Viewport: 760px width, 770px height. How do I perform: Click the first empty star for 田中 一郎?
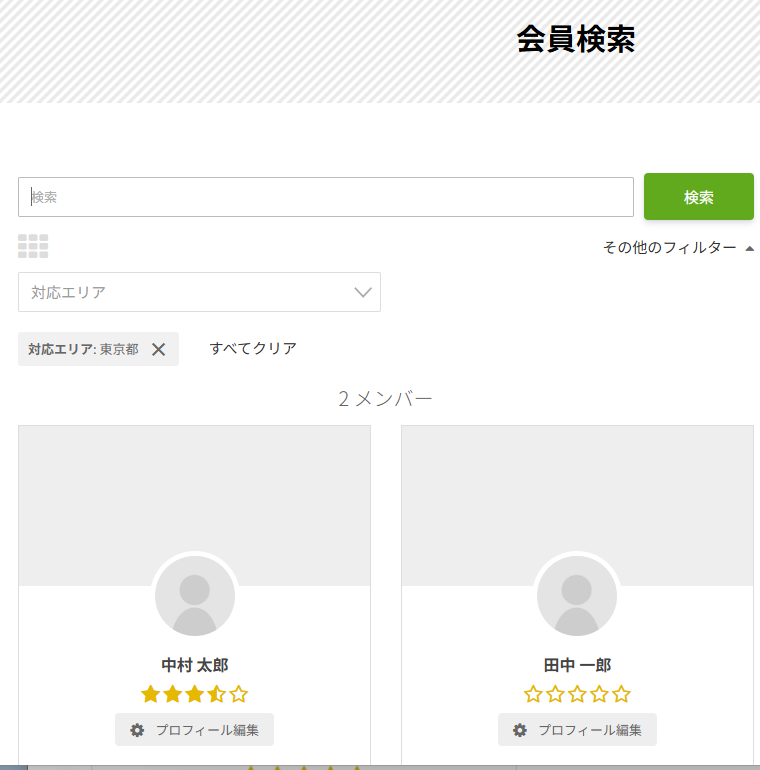pos(533,694)
